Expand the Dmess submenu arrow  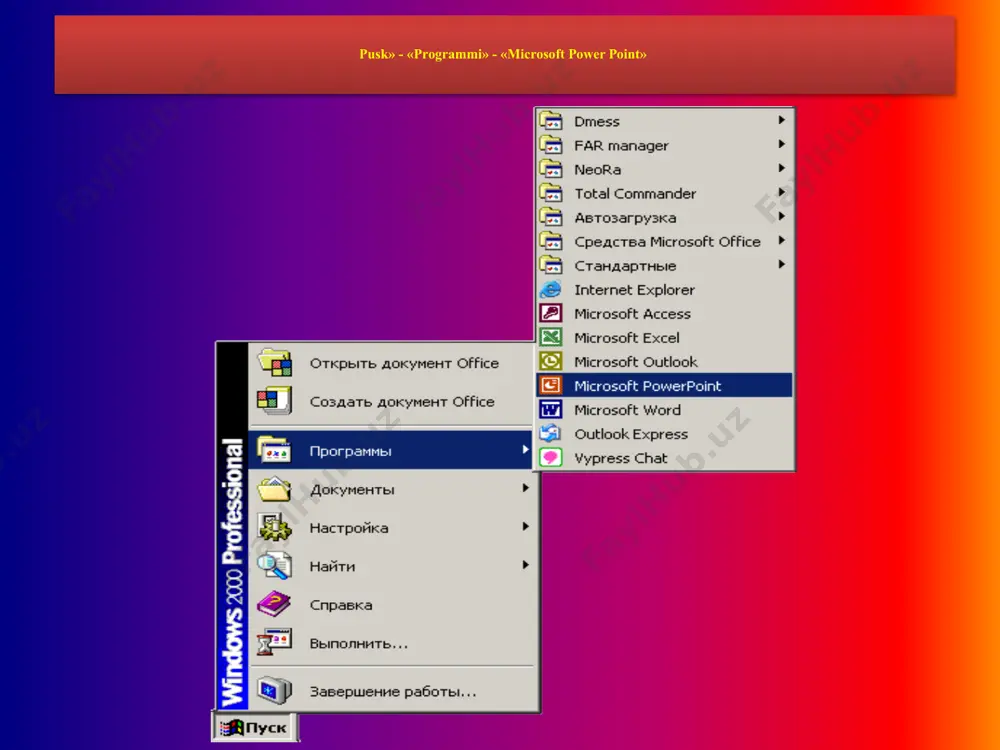coord(782,120)
